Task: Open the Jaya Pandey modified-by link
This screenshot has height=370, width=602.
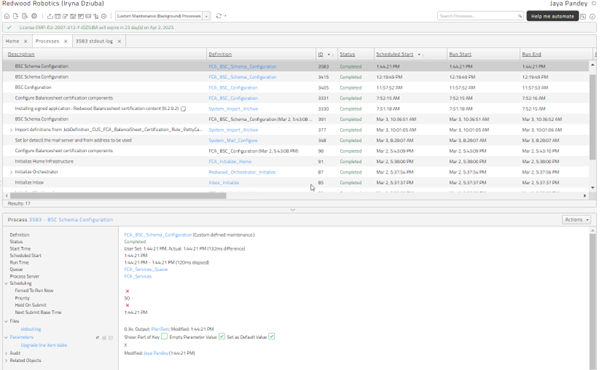Action: pos(155,353)
